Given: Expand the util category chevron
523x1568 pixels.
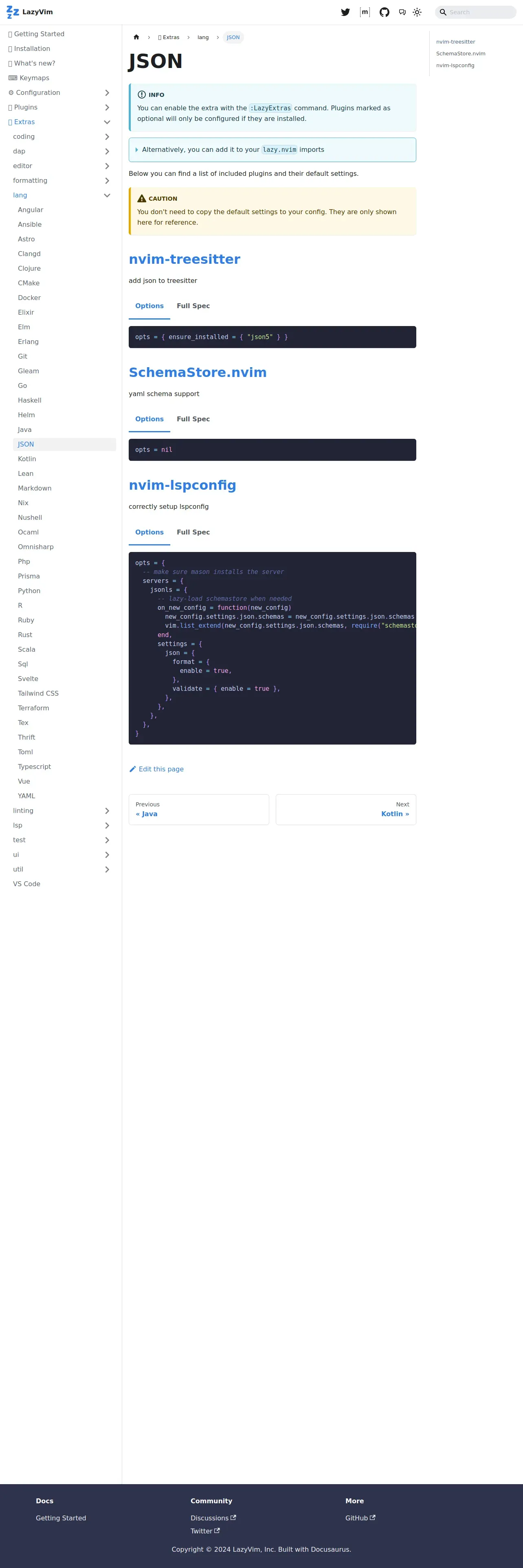Looking at the screenshot, I should [x=107, y=869].
